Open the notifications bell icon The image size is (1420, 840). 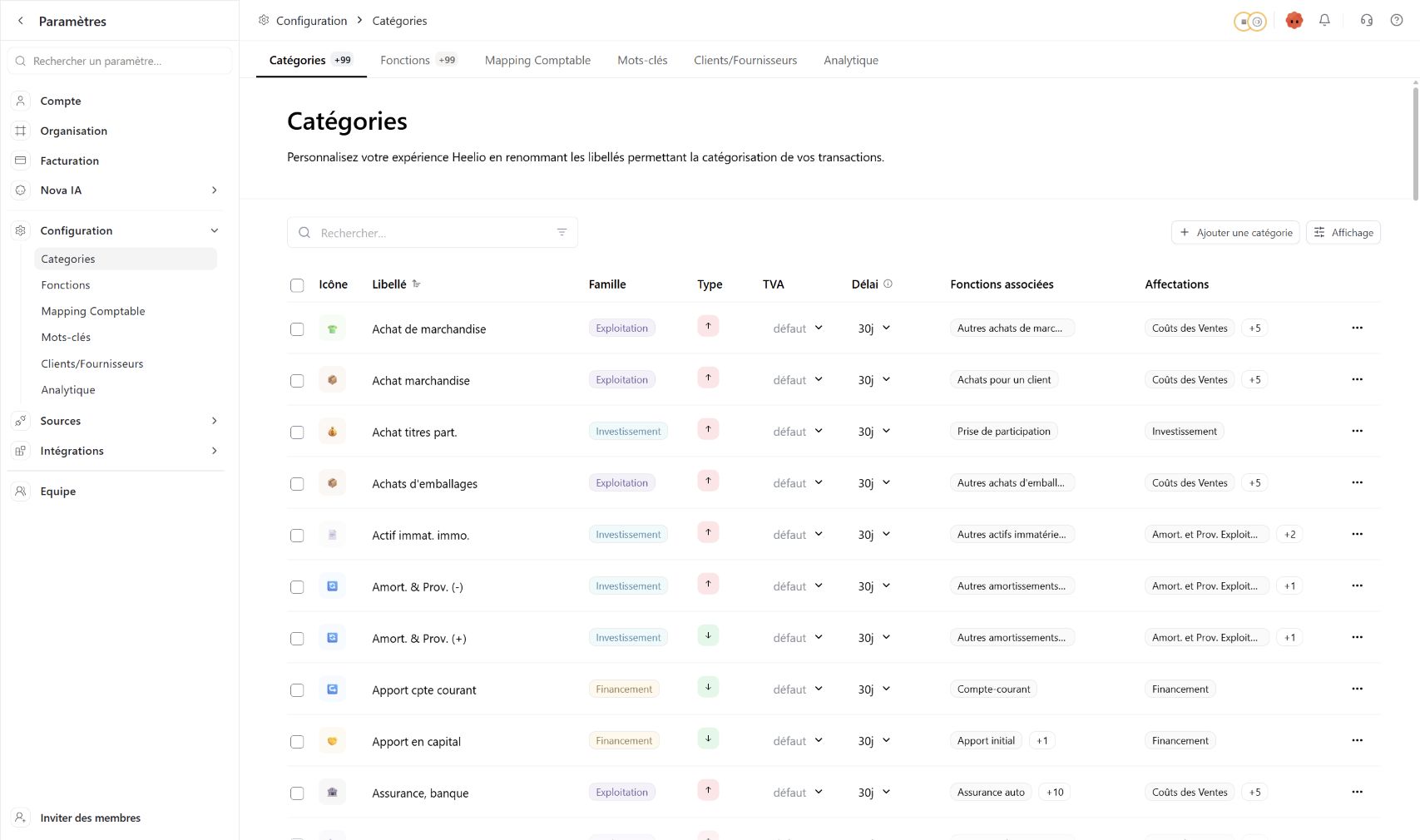[1324, 20]
